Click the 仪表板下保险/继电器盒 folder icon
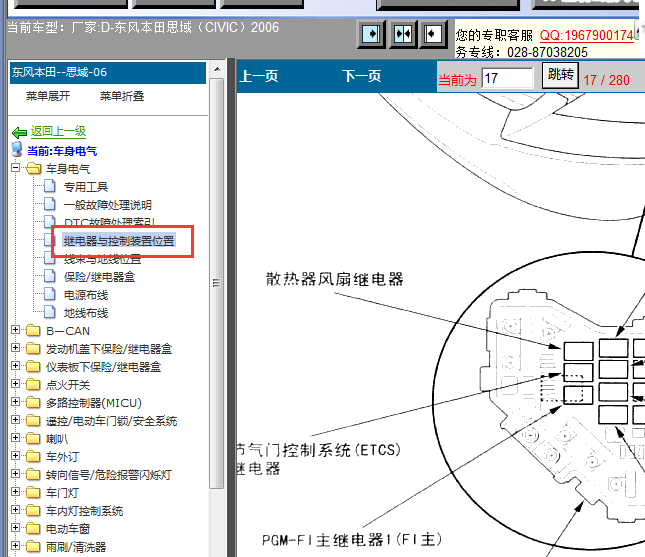The image size is (645, 557). pyautogui.click(x=33, y=367)
